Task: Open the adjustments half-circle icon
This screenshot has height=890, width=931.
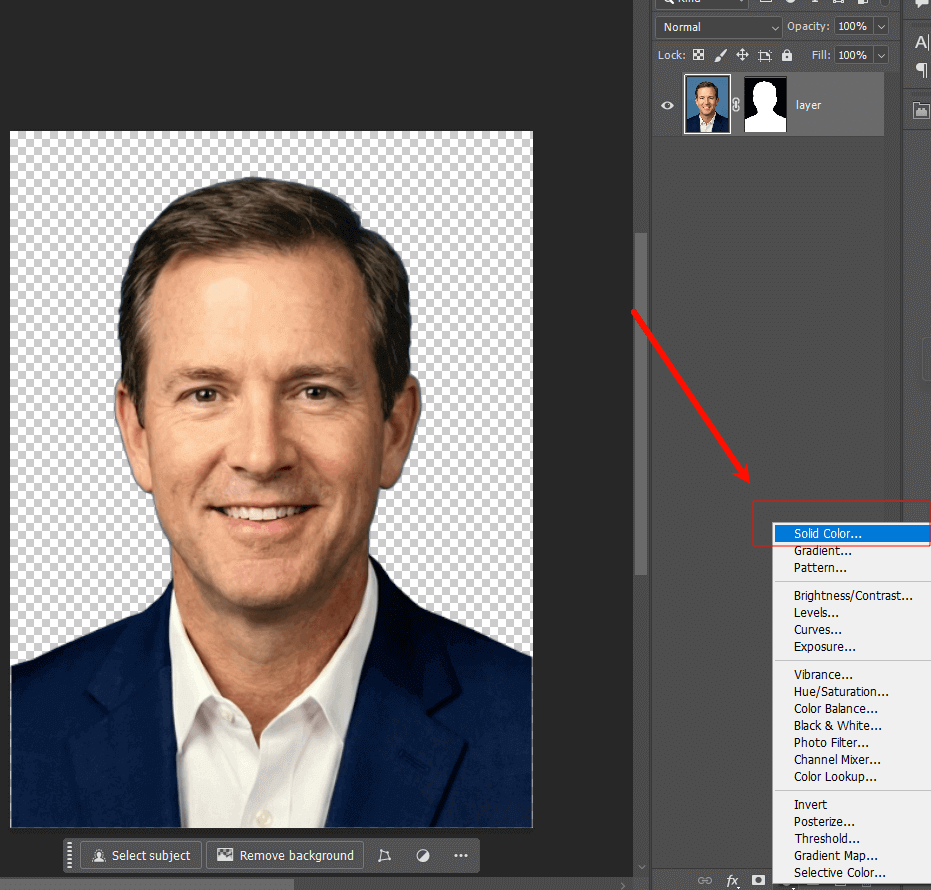Action: click(422, 855)
